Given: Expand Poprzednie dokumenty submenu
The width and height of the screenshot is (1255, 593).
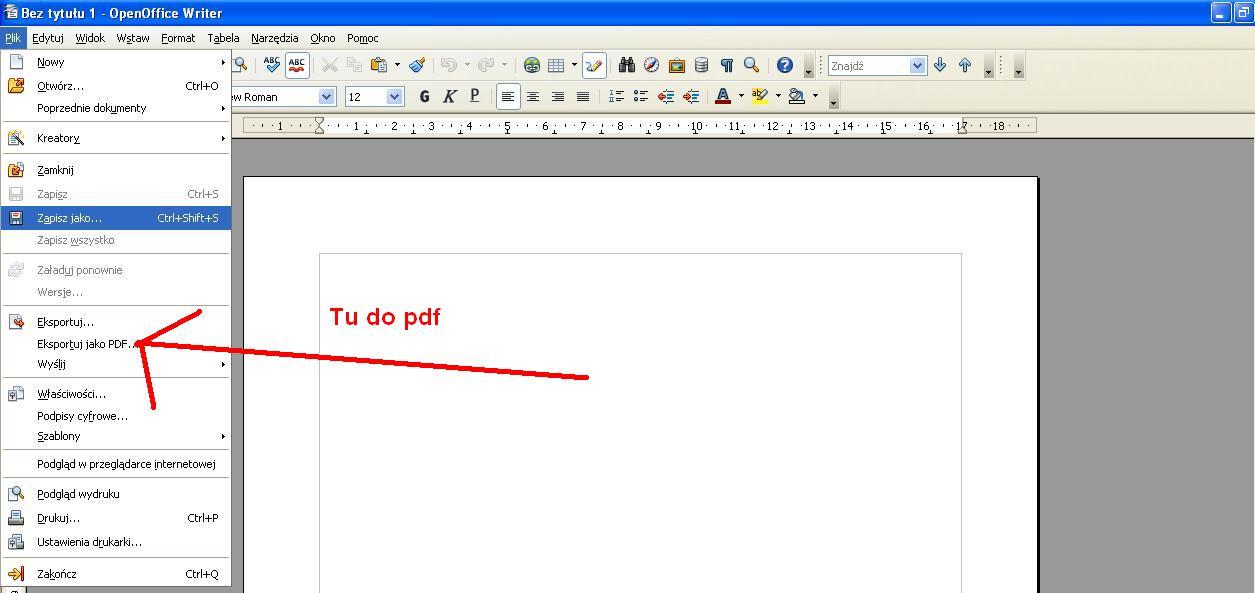Looking at the screenshot, I should (116, 108).
